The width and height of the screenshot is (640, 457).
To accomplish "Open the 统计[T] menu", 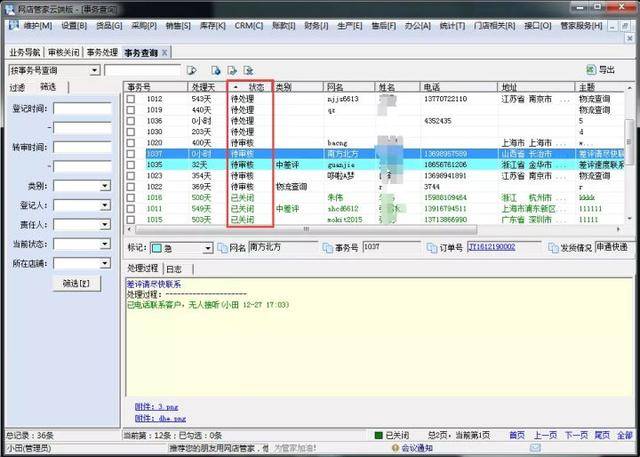I will click(452, 26).
